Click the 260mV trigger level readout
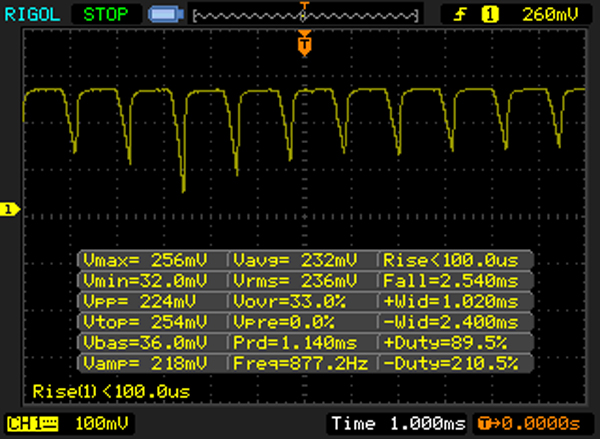The image size is (600, 439). pos(550,15)
